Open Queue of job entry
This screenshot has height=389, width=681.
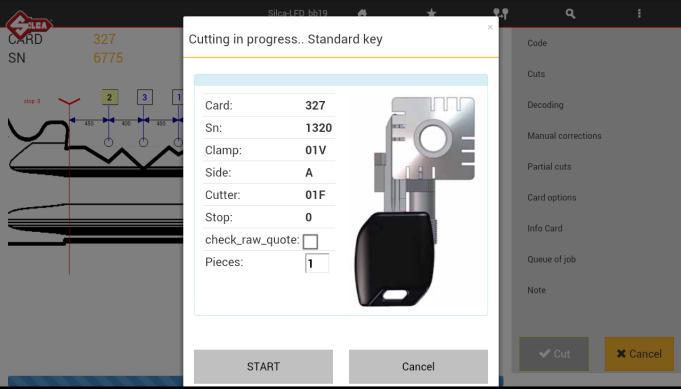[551, 260]
